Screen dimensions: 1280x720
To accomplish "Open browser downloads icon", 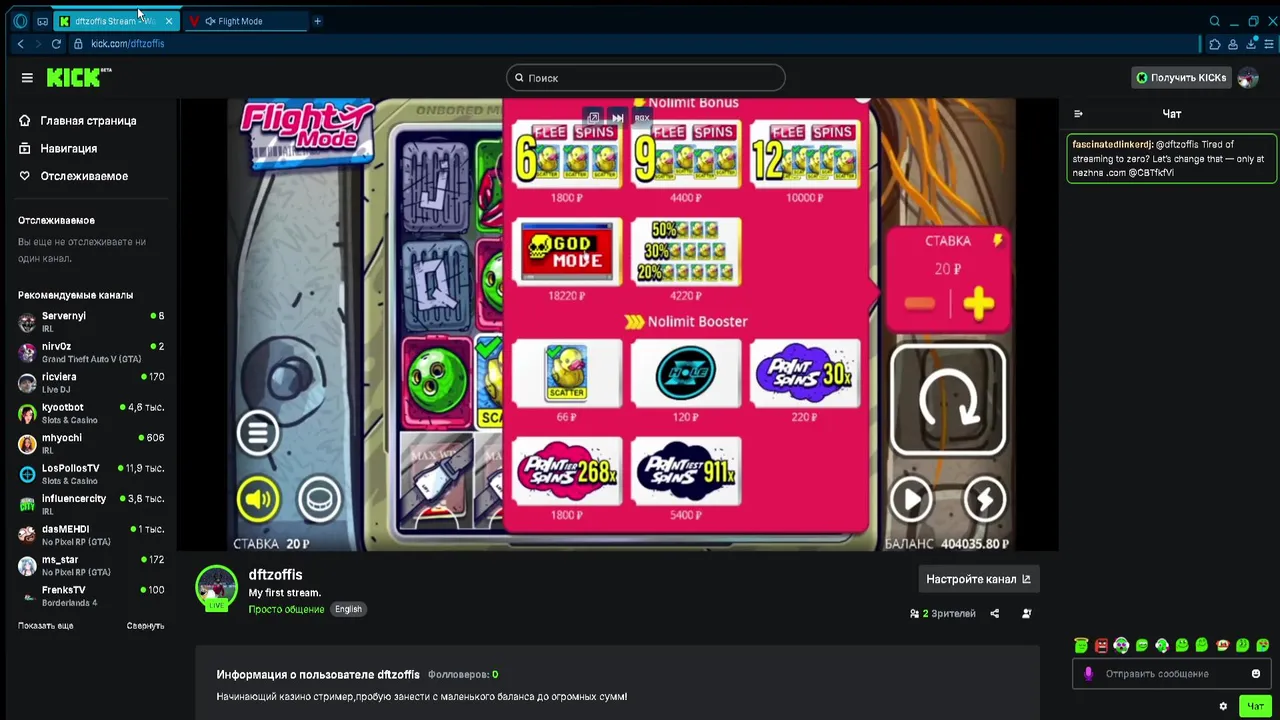I will [1250, 44].
